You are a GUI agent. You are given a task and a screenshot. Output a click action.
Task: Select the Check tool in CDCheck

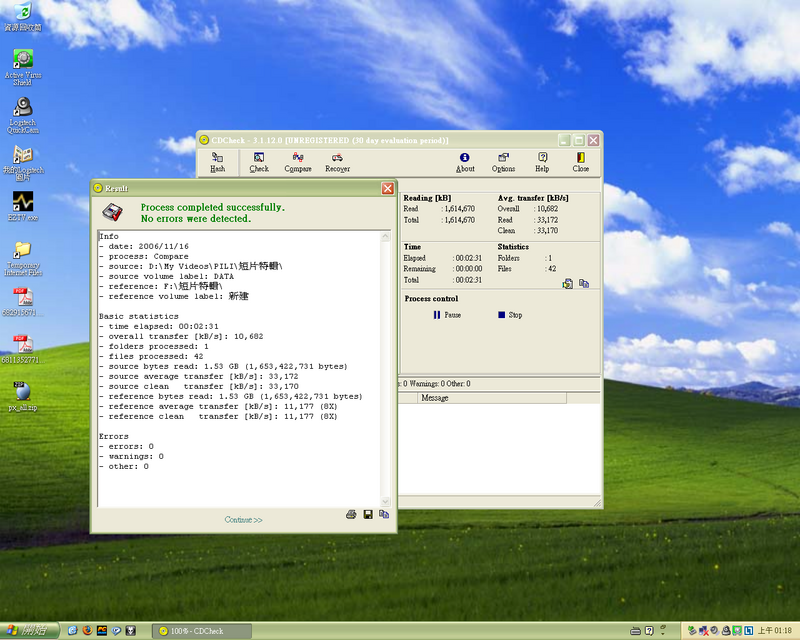259,162
